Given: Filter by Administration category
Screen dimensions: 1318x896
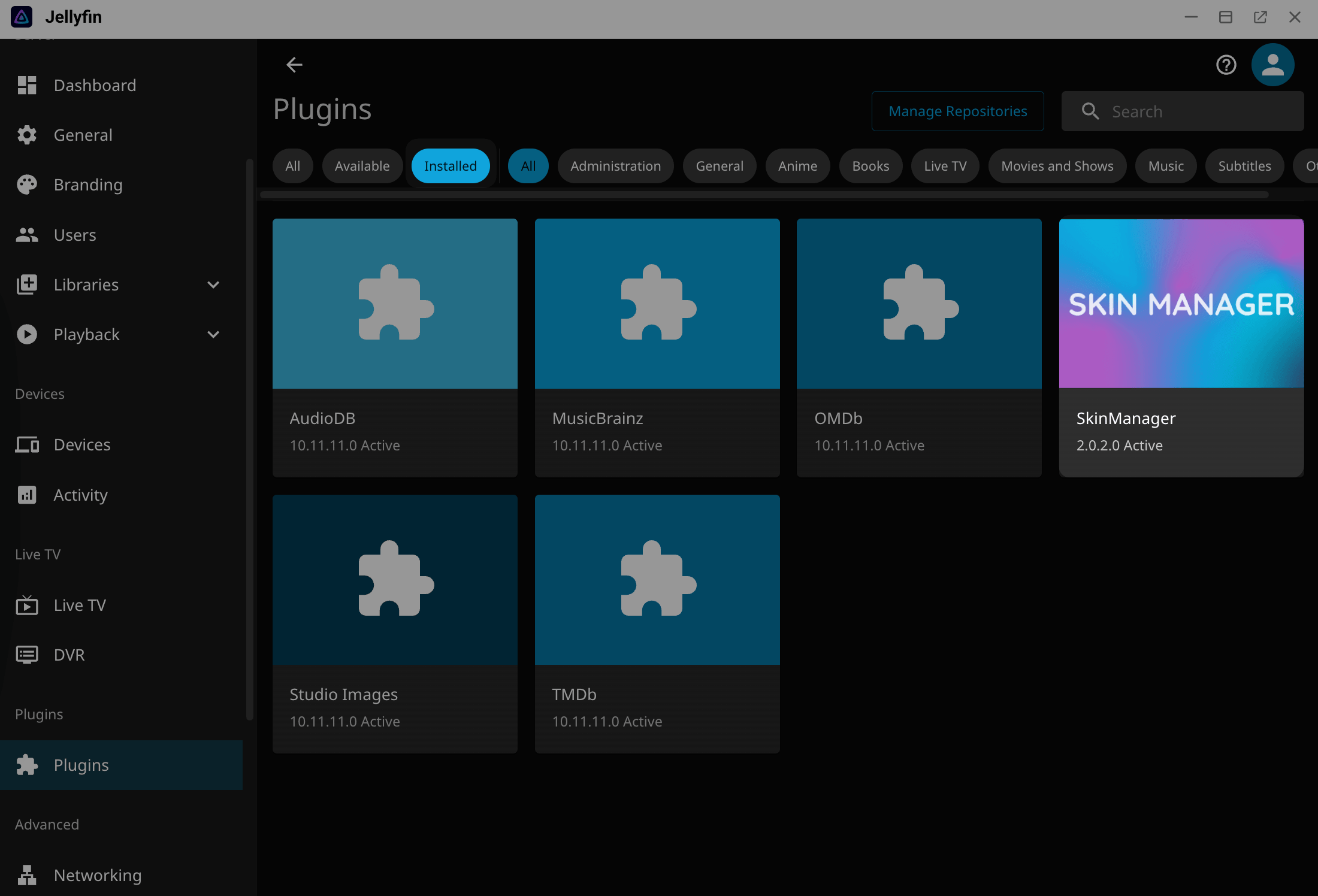Looking at the screenshot, I should click(615, 166).
